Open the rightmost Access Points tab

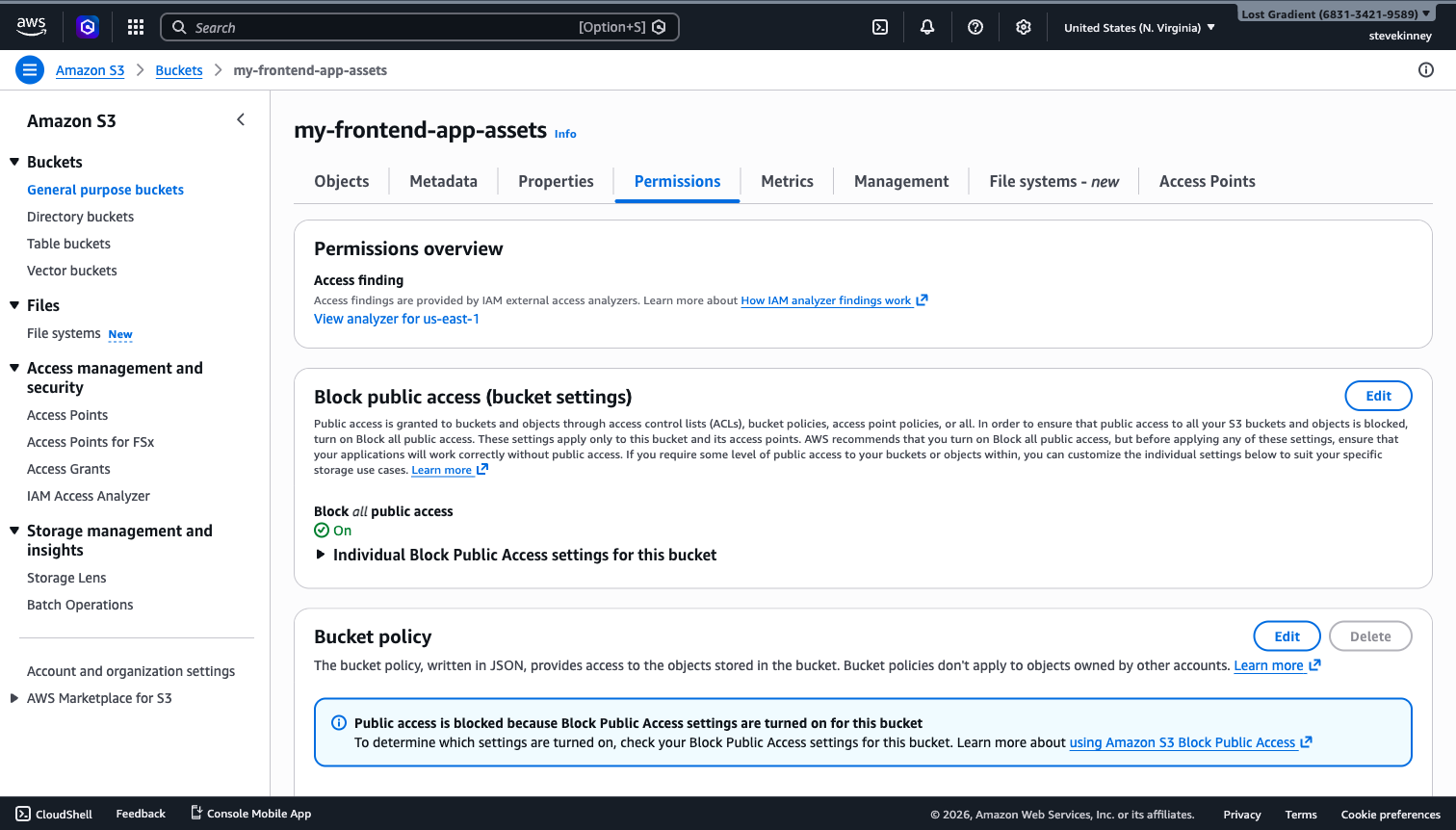[x=1207, y=181]
